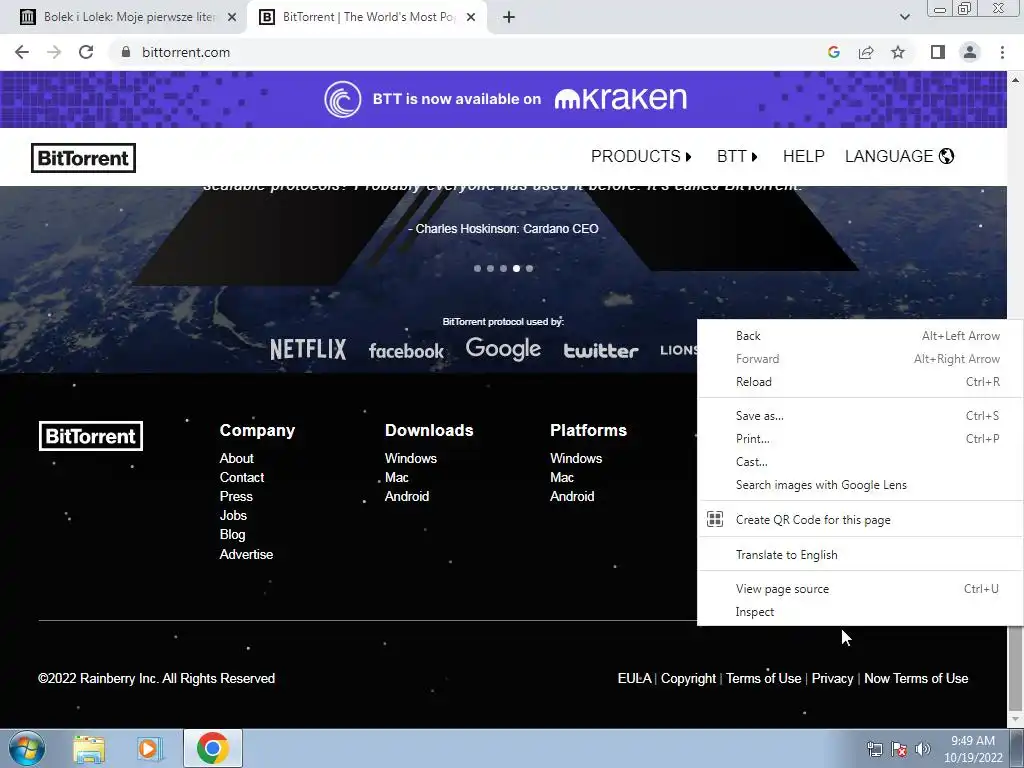Click the Netflix logo

click(308, 349)
